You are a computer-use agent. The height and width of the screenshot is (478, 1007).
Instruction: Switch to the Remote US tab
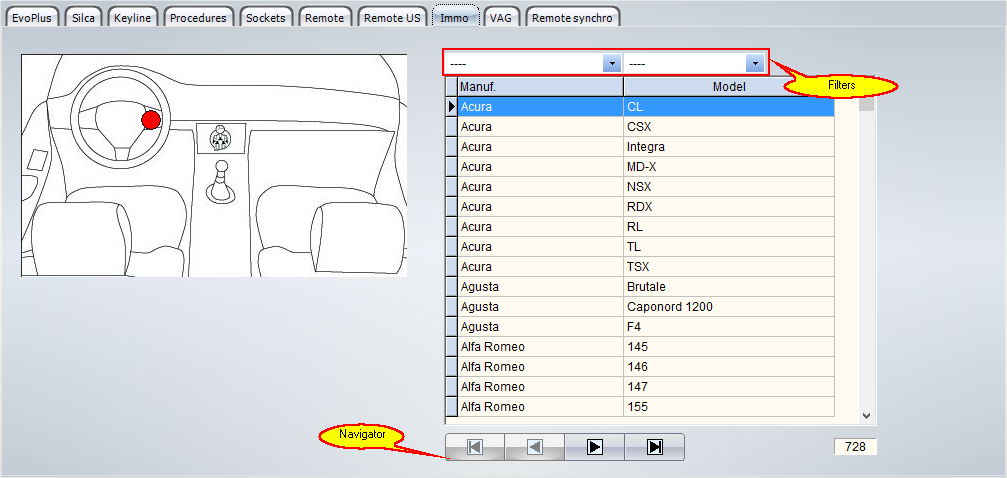point(392,17)
